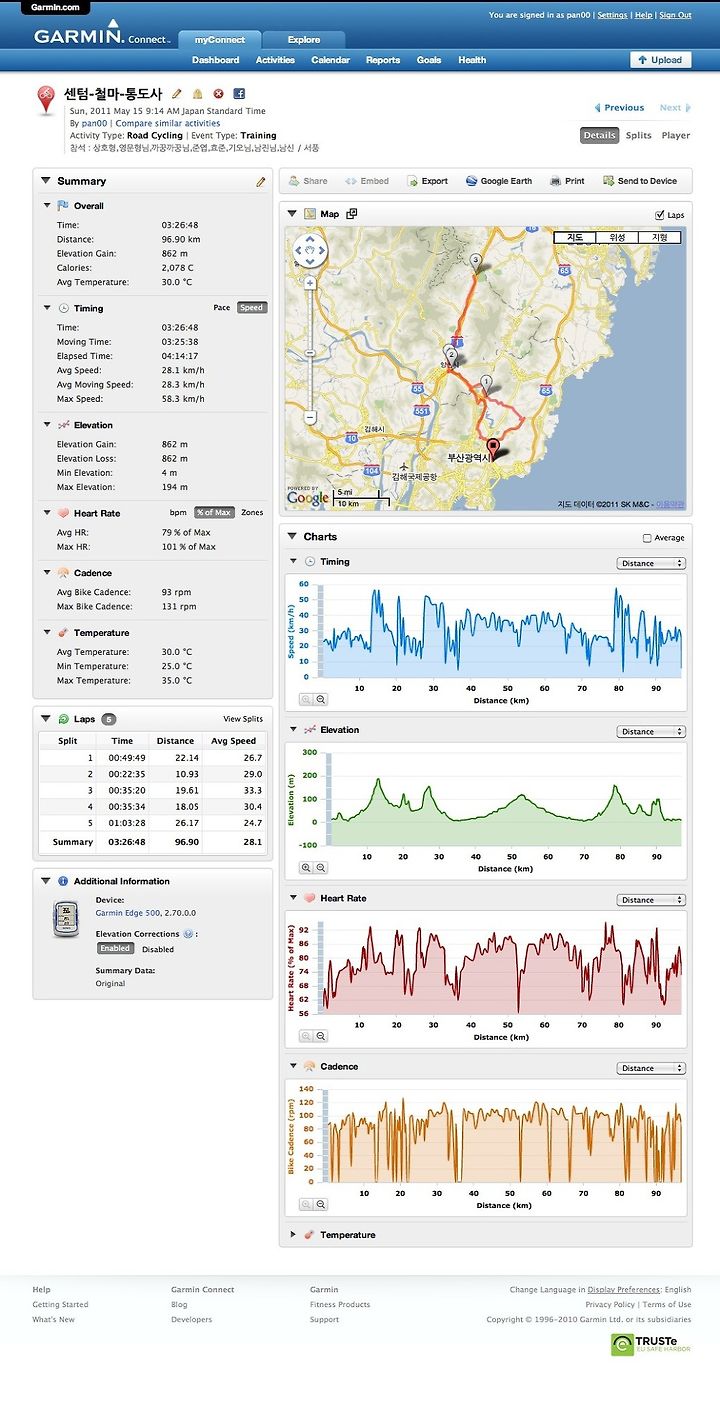Click the Embed toolbar button
The image size is (720, 1409).
click(x=367, y=181)
